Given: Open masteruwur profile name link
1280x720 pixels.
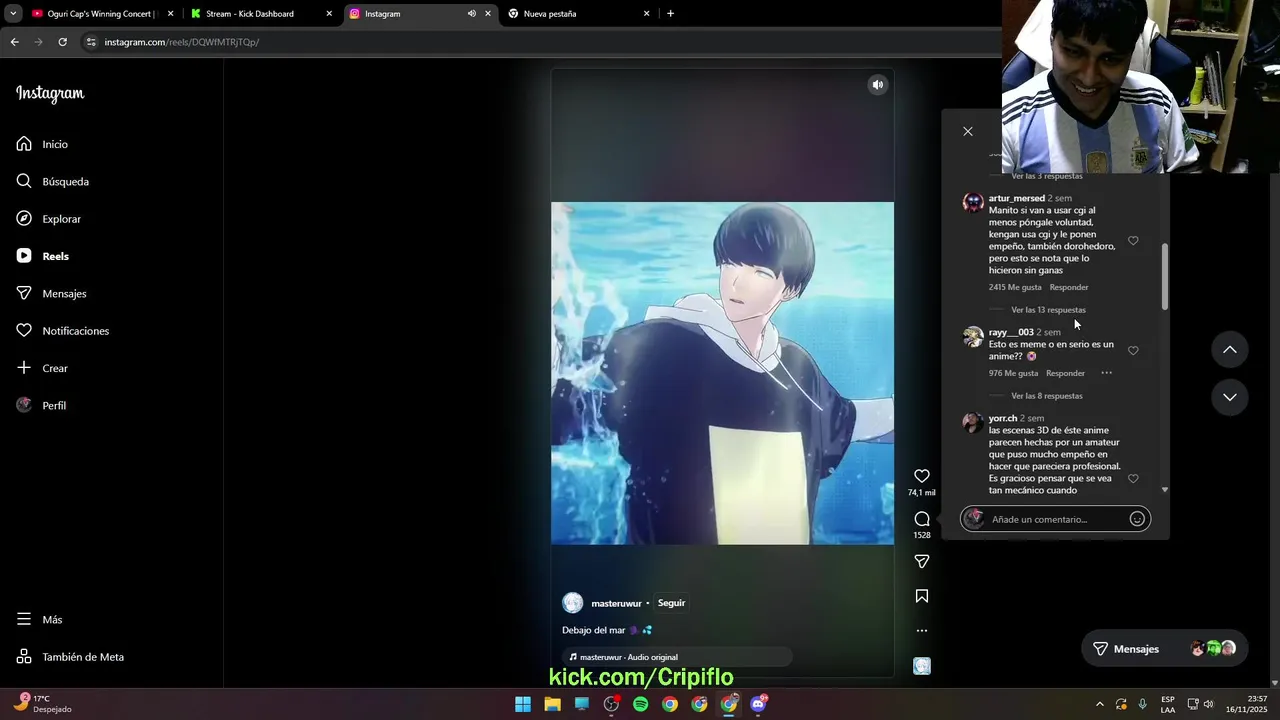Looking at the screenshot, I should [x=616, y=604].
